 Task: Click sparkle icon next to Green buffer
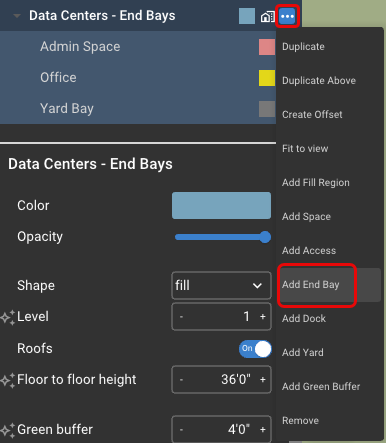tap(8, 430)
